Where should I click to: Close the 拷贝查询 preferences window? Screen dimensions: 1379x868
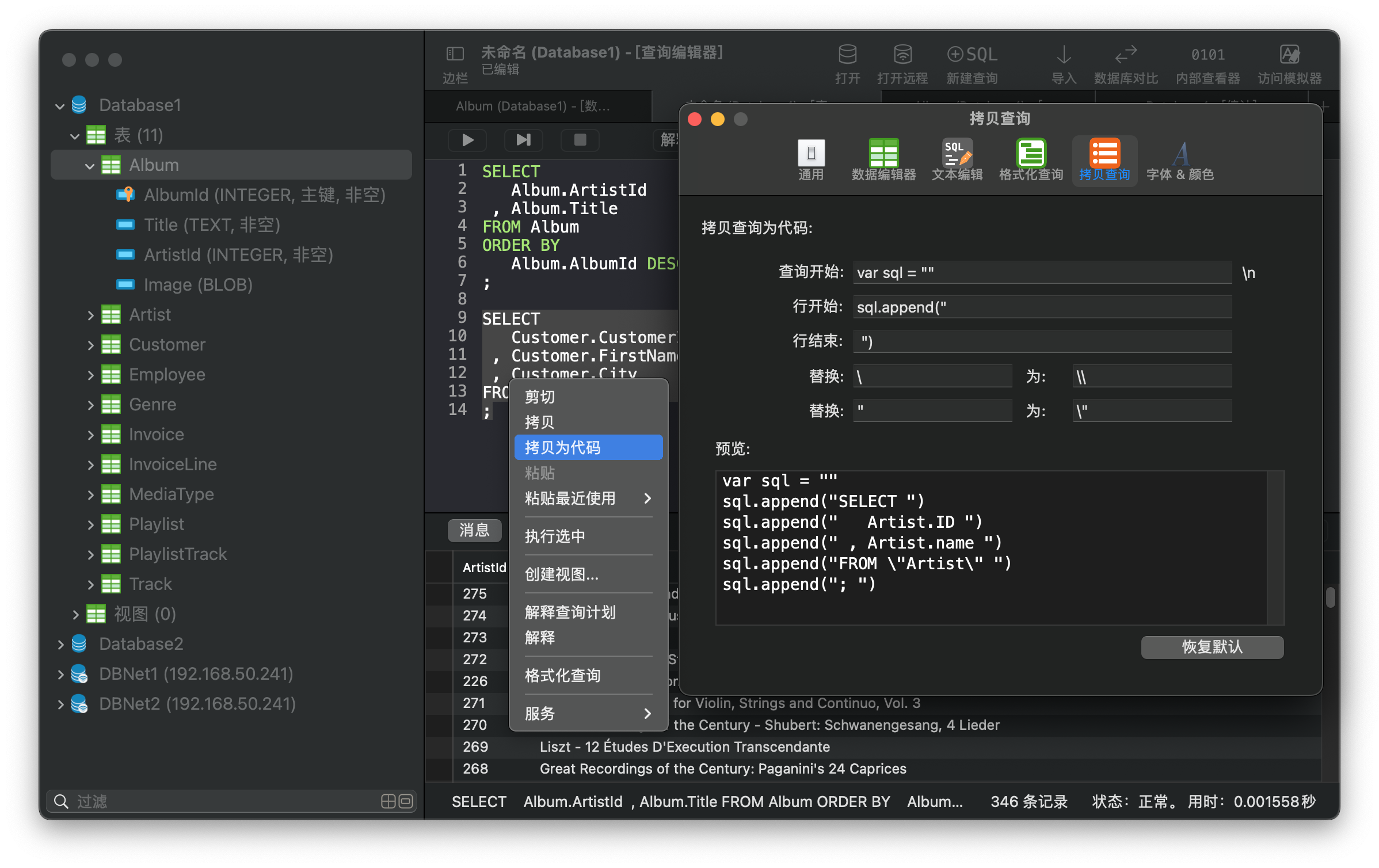tap(695, 119)
